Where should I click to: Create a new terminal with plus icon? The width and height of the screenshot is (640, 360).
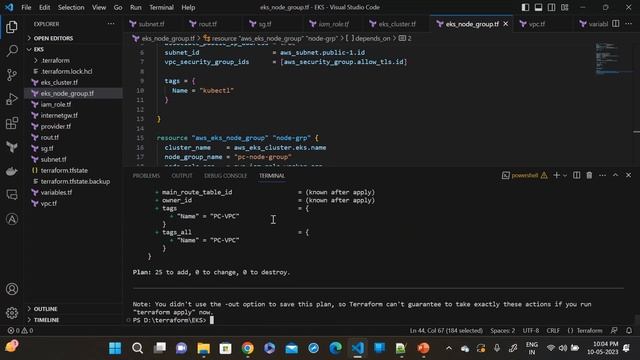[x=556, y=176]
